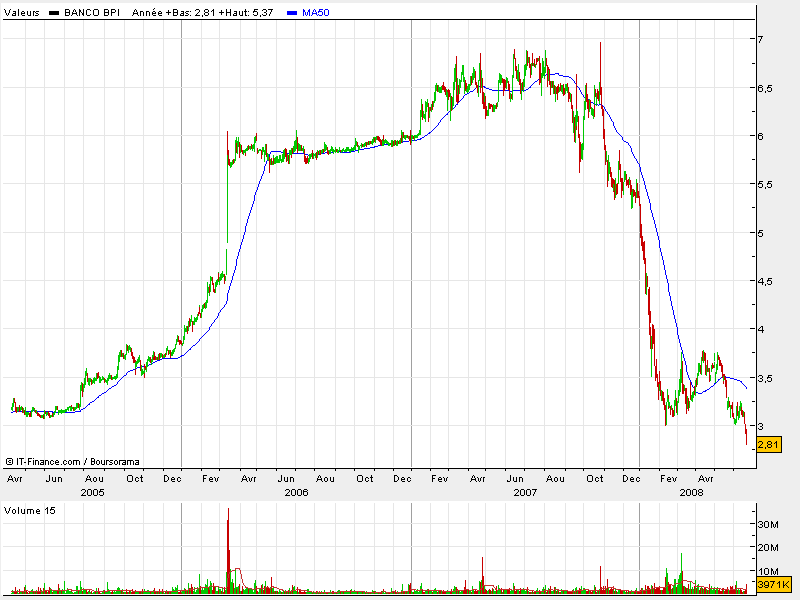Click the yellow 3971K volume tag

(x=773, y=584)
